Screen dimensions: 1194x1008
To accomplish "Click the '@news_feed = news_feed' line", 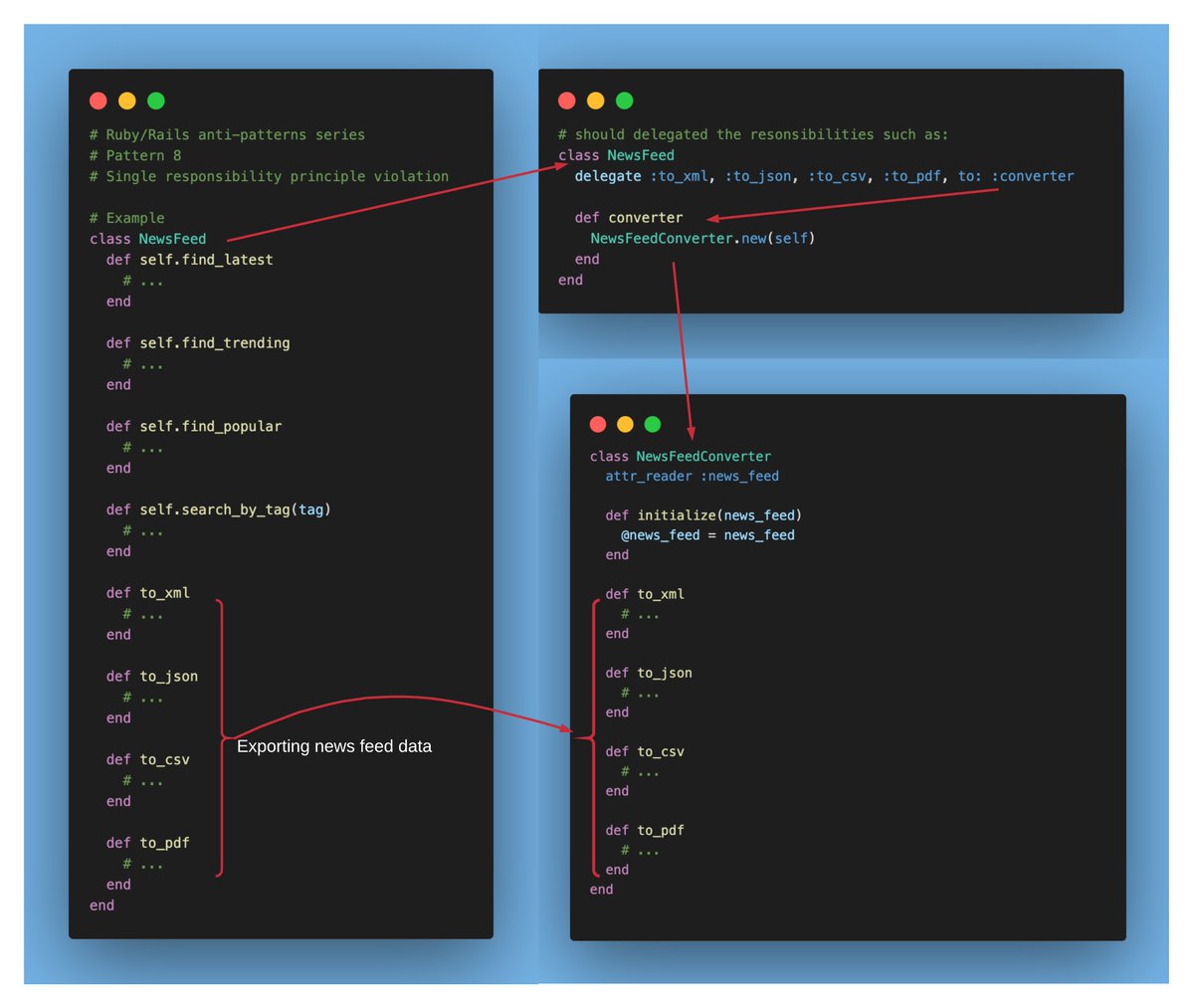I will click(708, 535).
